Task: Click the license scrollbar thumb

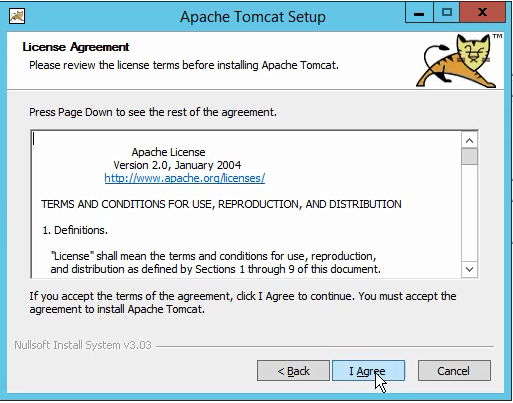Action: pyautogui.click(x=469, y=157)
